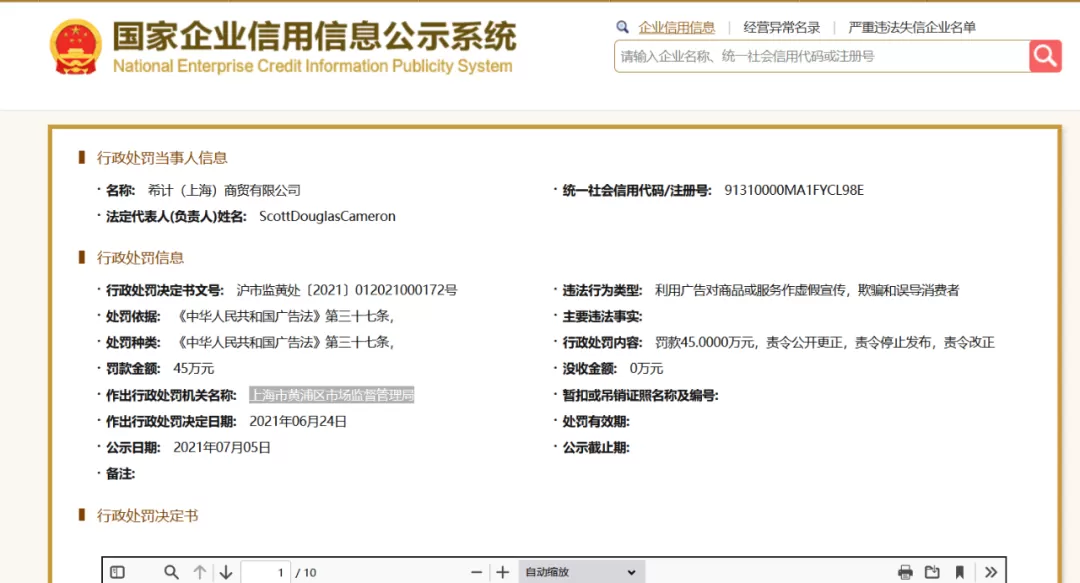This screenshot has width=1080, height=583.
Task: Expand more PDF tools chevron
Action: coord(990,572)
